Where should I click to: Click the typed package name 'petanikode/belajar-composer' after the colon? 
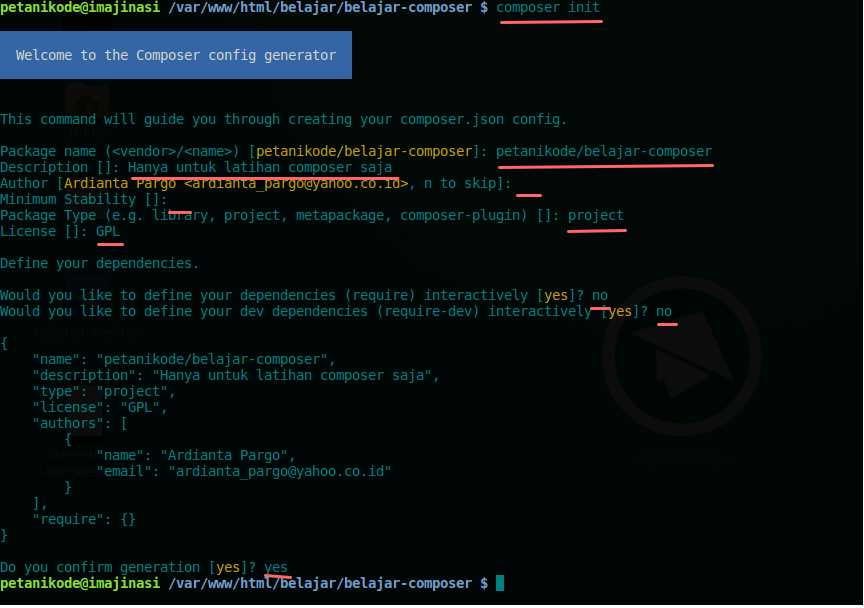(604, 152)
